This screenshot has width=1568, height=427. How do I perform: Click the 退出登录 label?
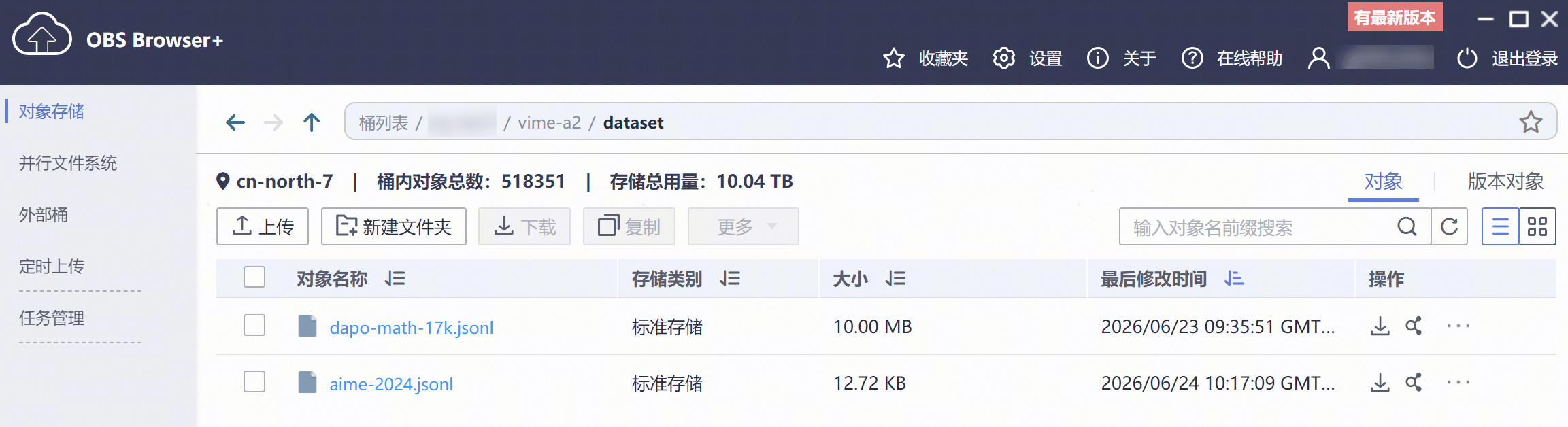coord(1524,58)
